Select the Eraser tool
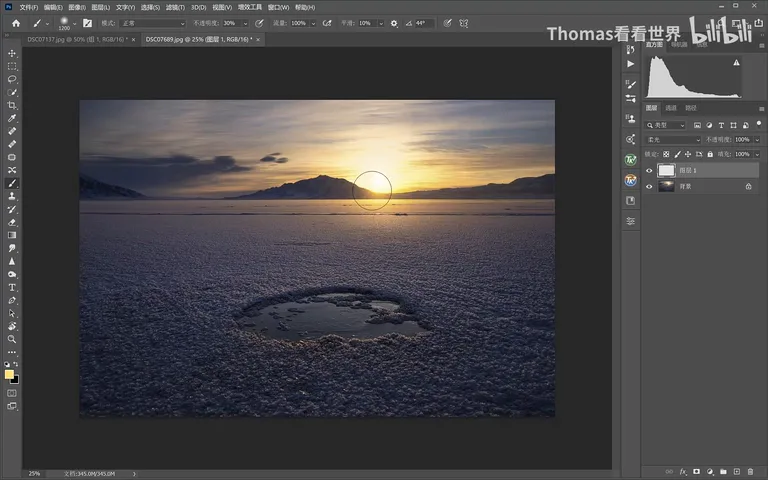 pos(12,222)
